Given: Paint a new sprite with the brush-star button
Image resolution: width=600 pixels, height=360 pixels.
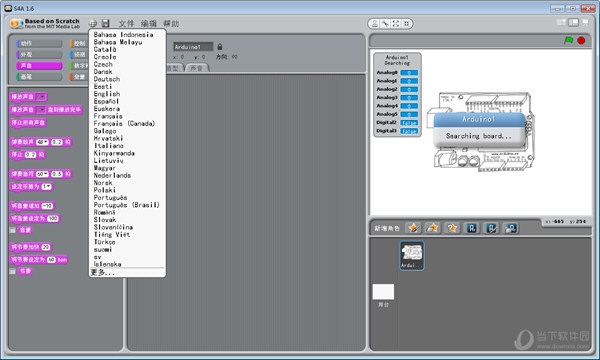Looking at the screenshot, I should coord(413,228).
